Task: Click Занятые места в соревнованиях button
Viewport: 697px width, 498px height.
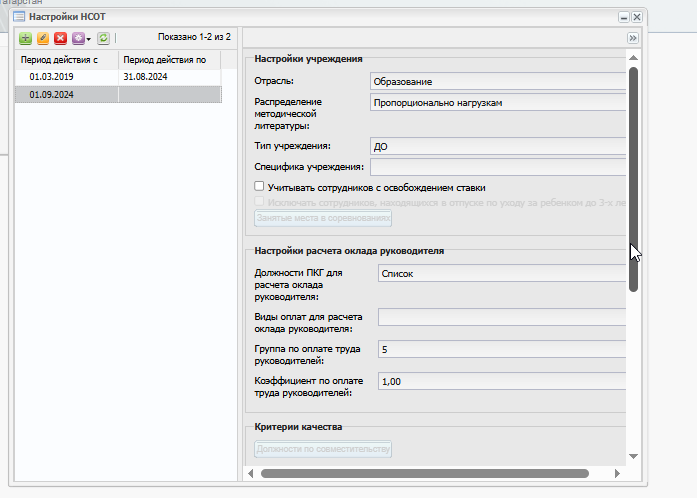Action: coord(323,218)
